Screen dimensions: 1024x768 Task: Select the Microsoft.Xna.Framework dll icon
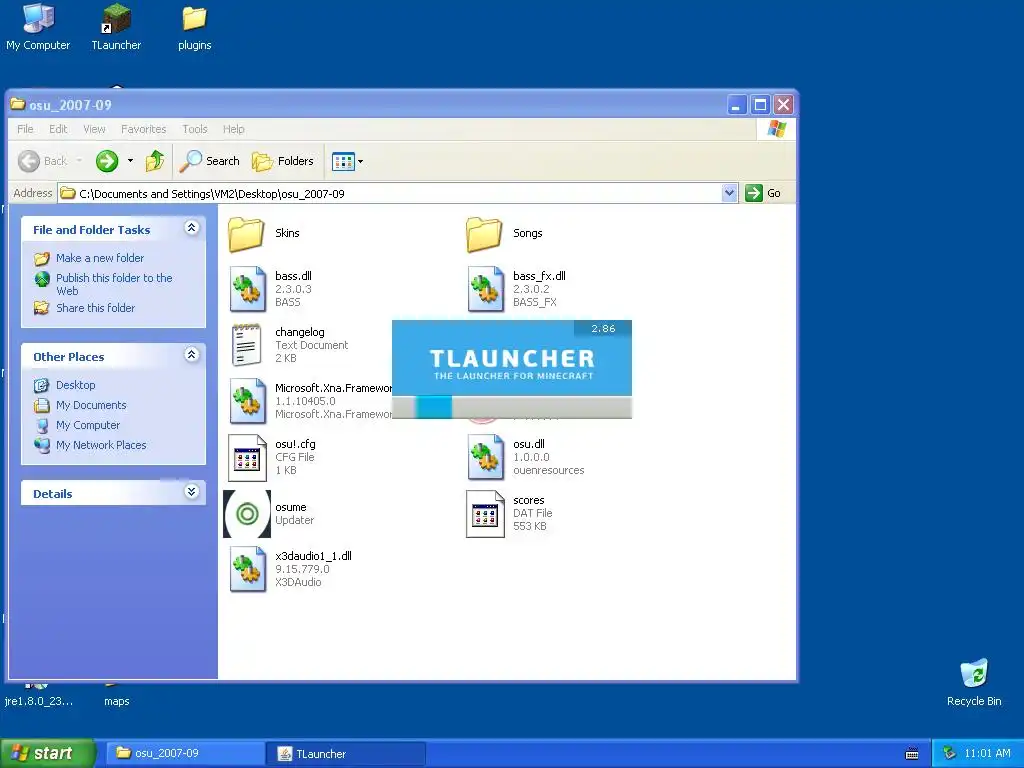(248, 401)
